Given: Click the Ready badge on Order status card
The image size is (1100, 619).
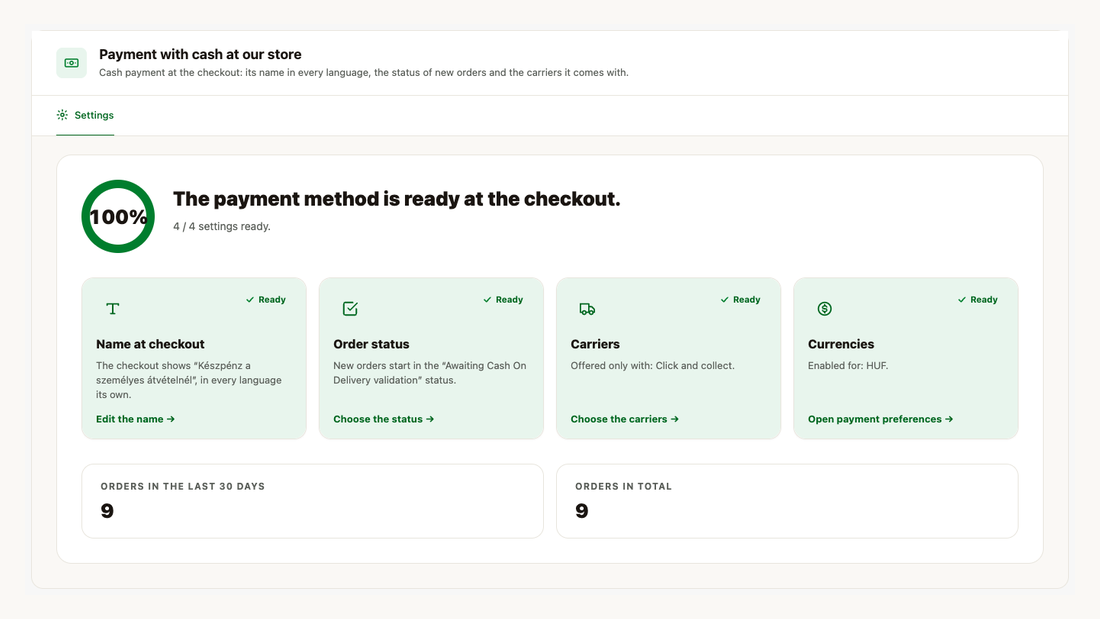Looking at the screenshot, I should pos(503,300).
